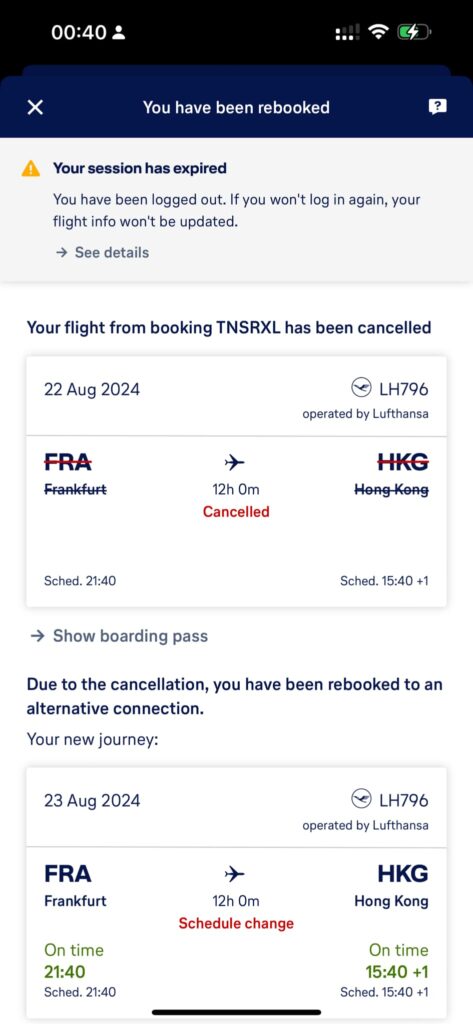
Task: Select the red Cancelled status label
Action: (x=236, y=512)
